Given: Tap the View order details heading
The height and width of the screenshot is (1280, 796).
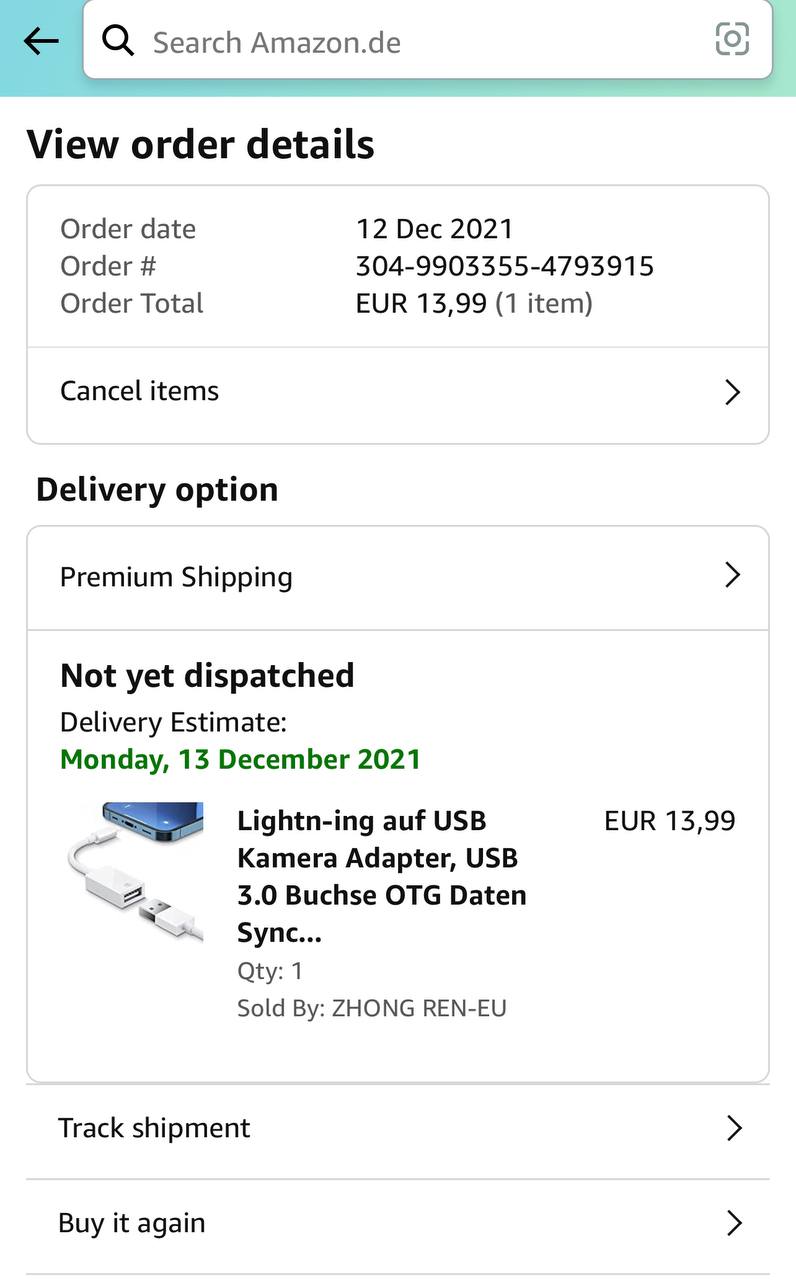Looking at the screenshot, I should coord(200,145).
